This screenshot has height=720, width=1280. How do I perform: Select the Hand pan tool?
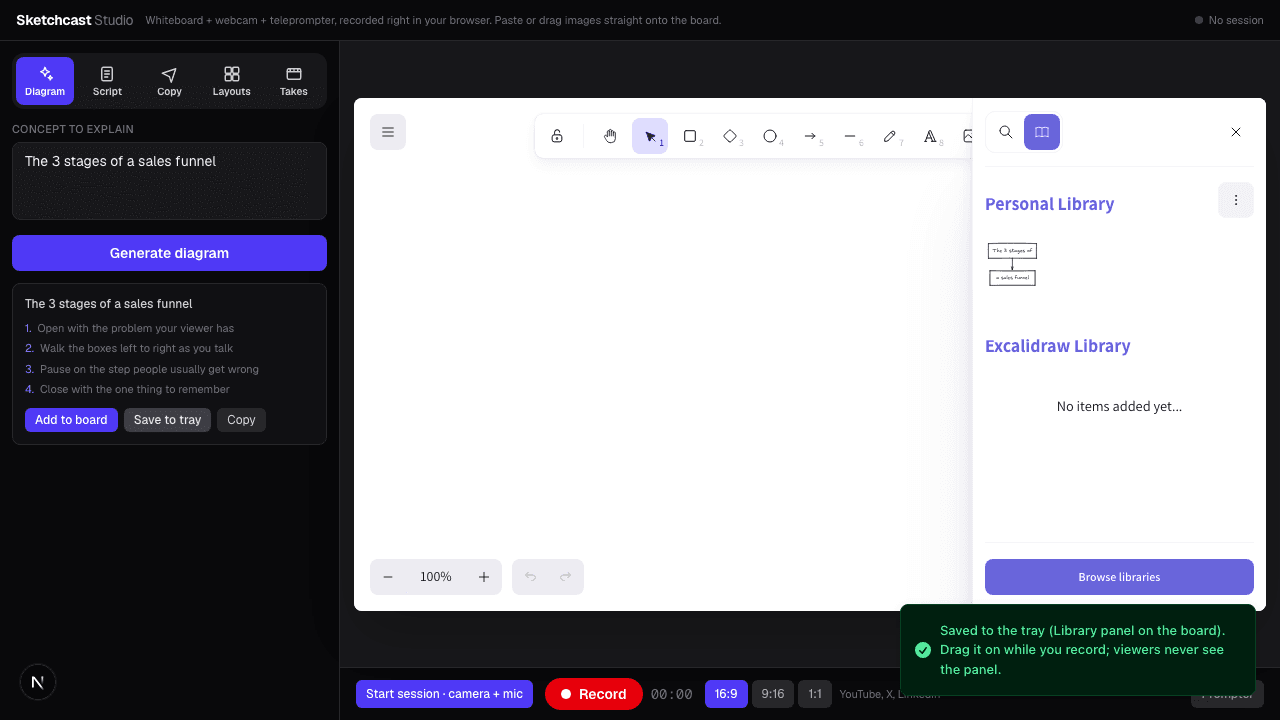pos(610,136)
